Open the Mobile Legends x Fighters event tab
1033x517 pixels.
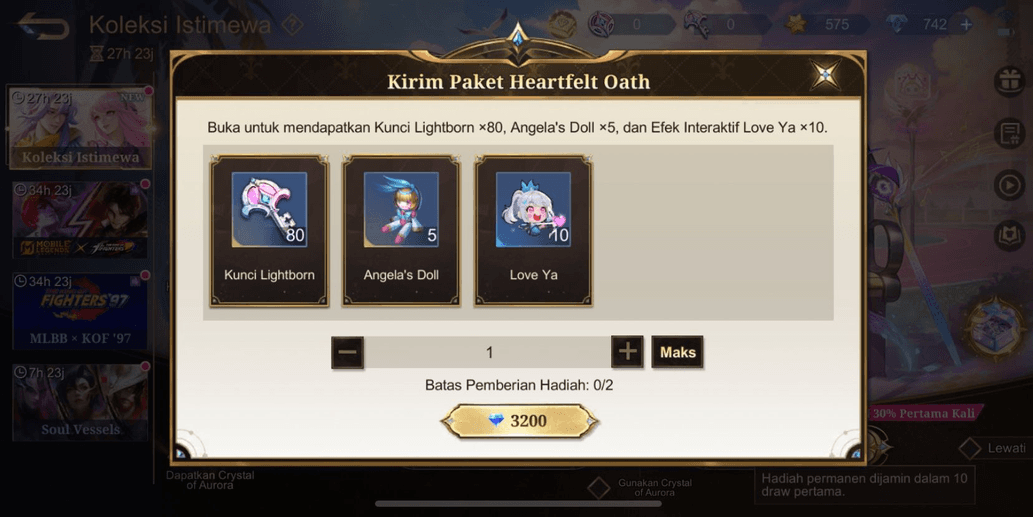[80, 220]
